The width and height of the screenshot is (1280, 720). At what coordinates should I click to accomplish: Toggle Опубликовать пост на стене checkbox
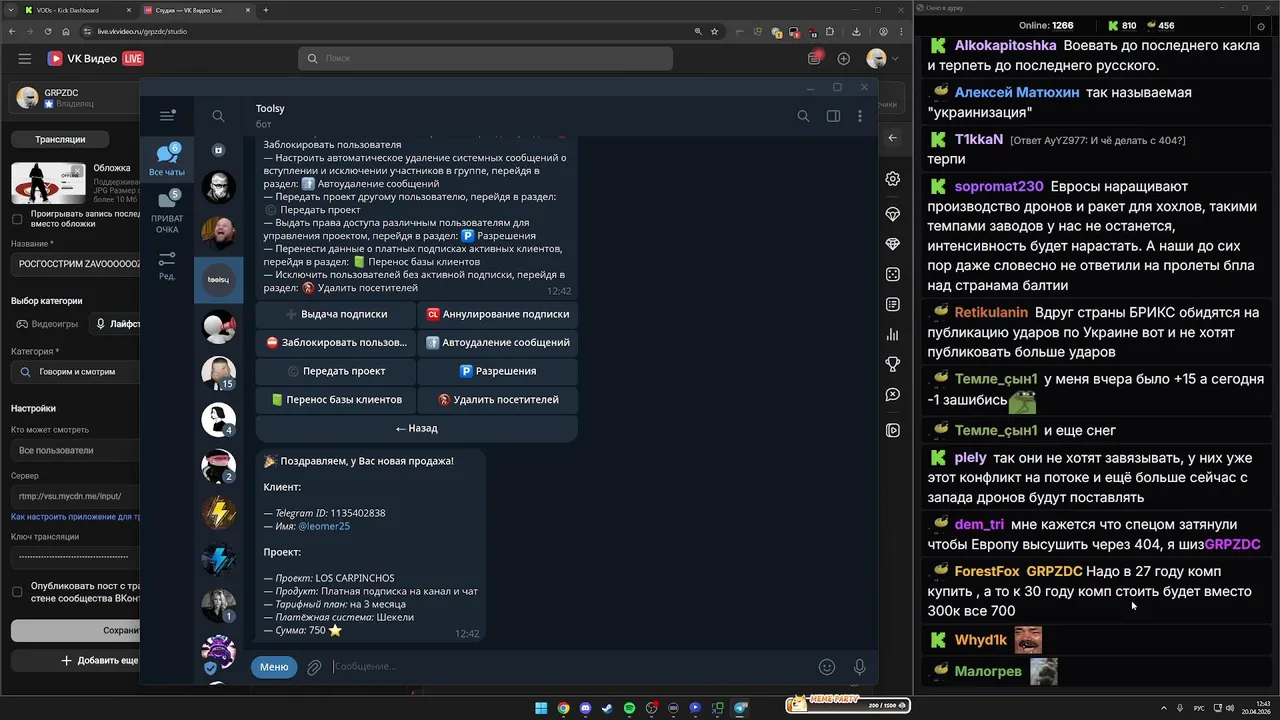(x=17, y=592)
